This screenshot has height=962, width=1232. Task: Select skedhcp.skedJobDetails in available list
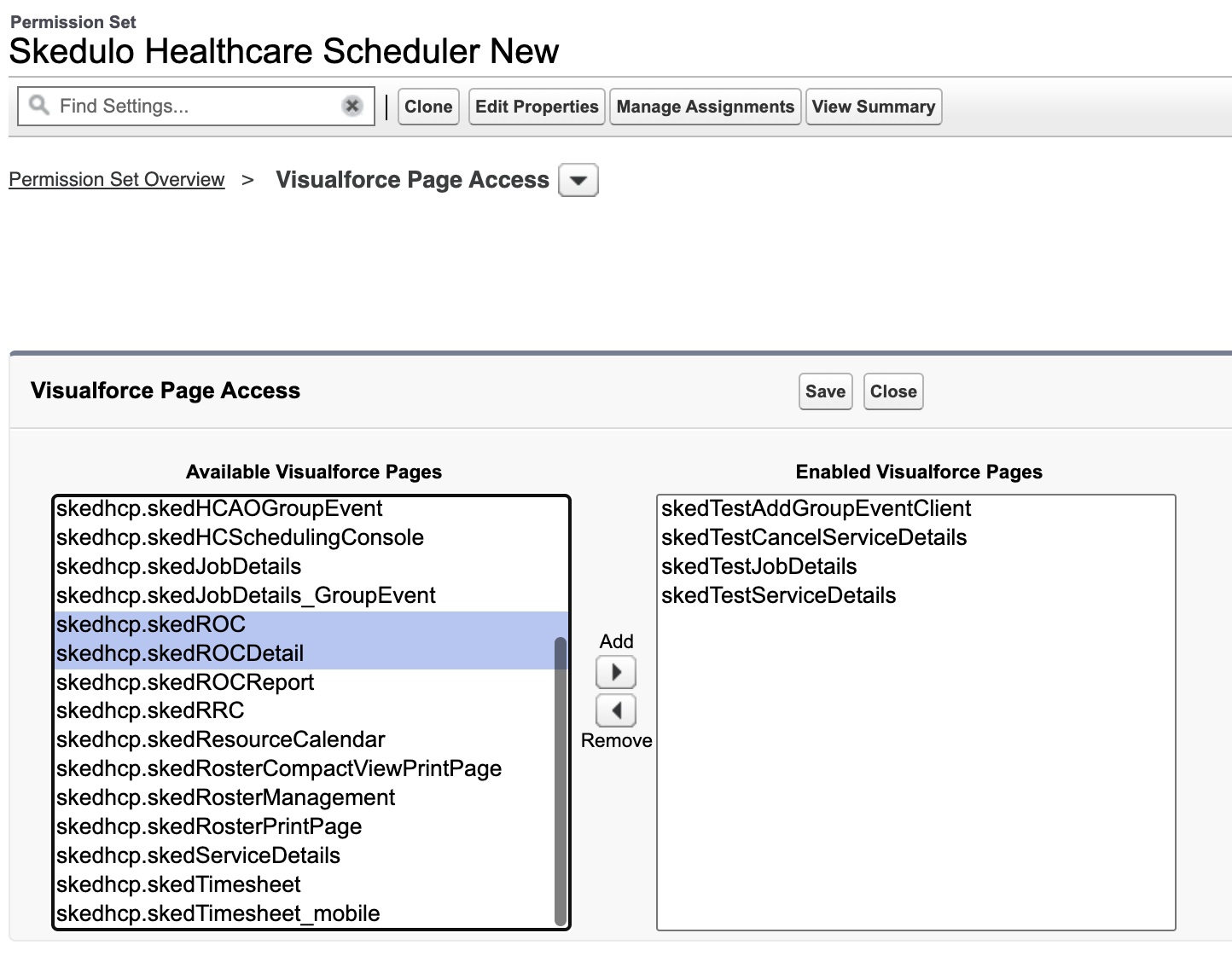[304, 567]
